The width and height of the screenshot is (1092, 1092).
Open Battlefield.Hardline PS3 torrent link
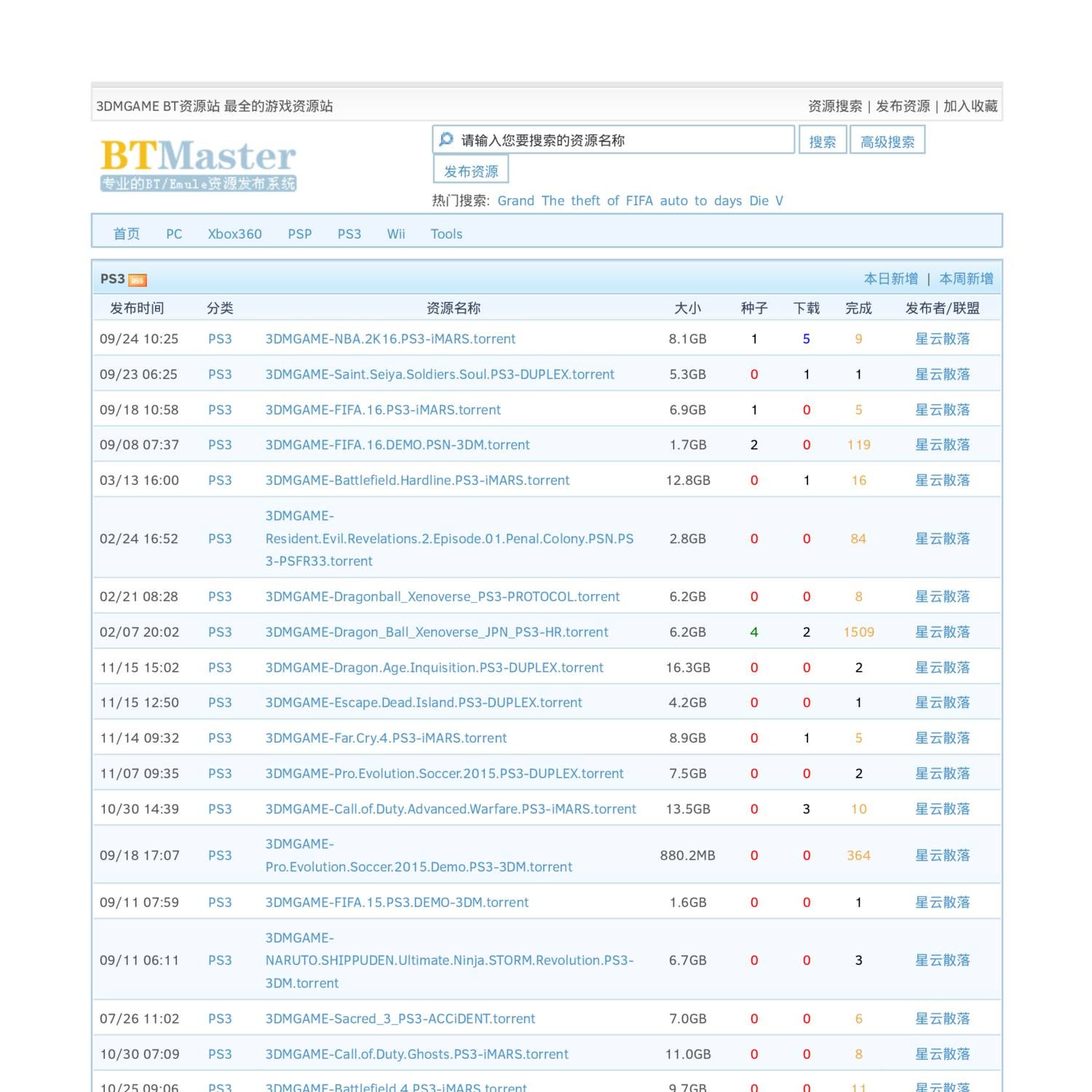pyautogui.click(x=417, y=480)
